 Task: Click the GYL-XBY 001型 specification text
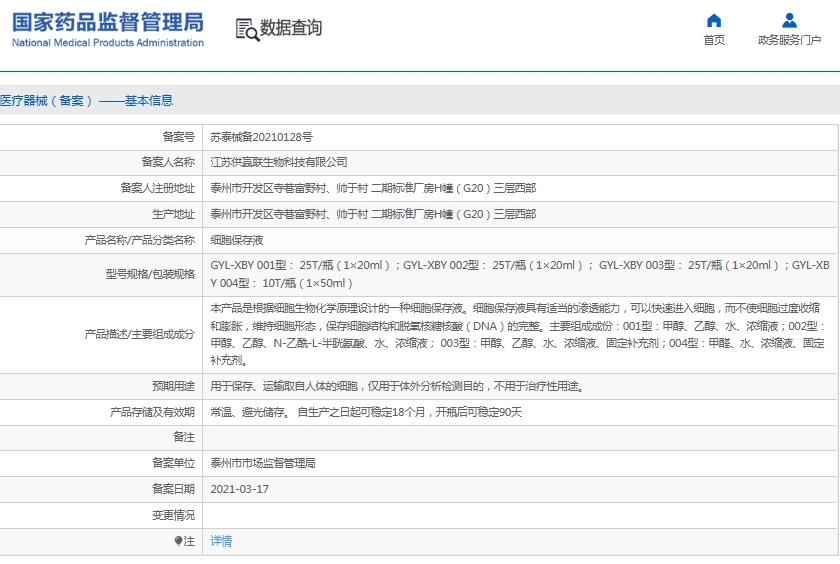click(x=520, y=274)
